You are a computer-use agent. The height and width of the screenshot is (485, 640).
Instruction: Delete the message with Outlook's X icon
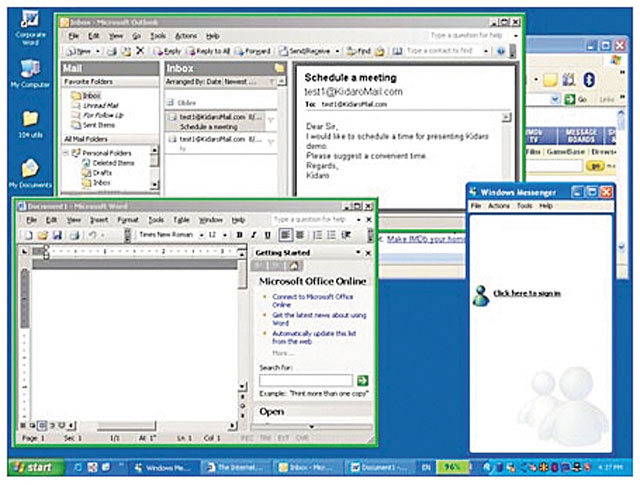pos(140,51)
